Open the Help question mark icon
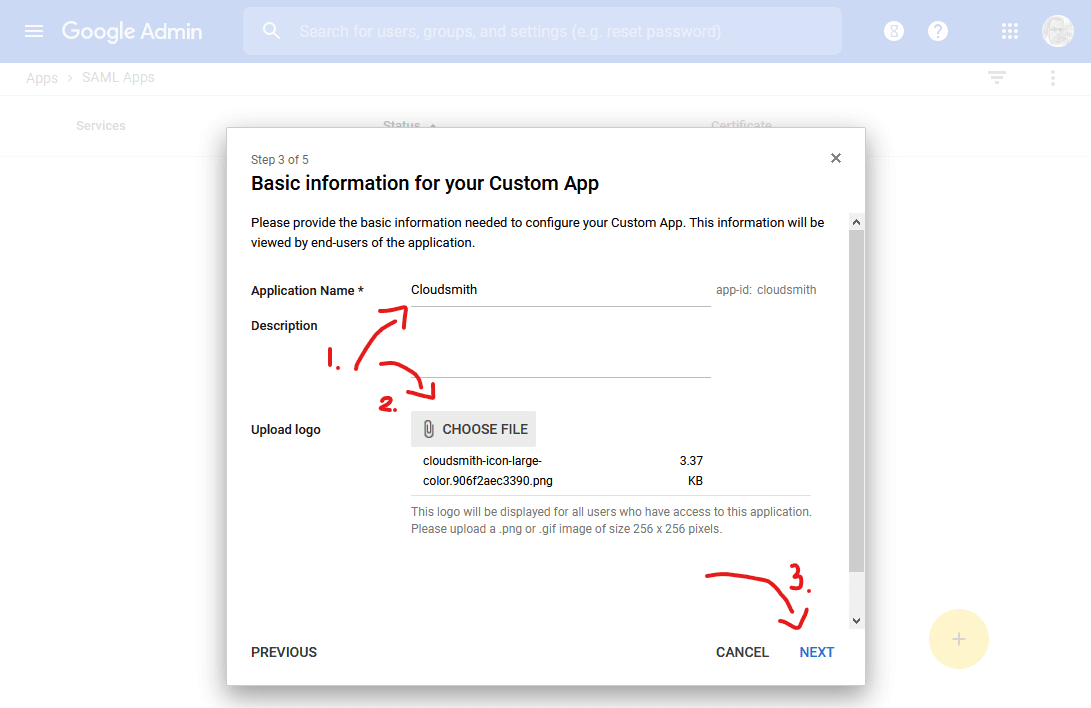This screenshot has width=1091, height=708. [938, 31]
